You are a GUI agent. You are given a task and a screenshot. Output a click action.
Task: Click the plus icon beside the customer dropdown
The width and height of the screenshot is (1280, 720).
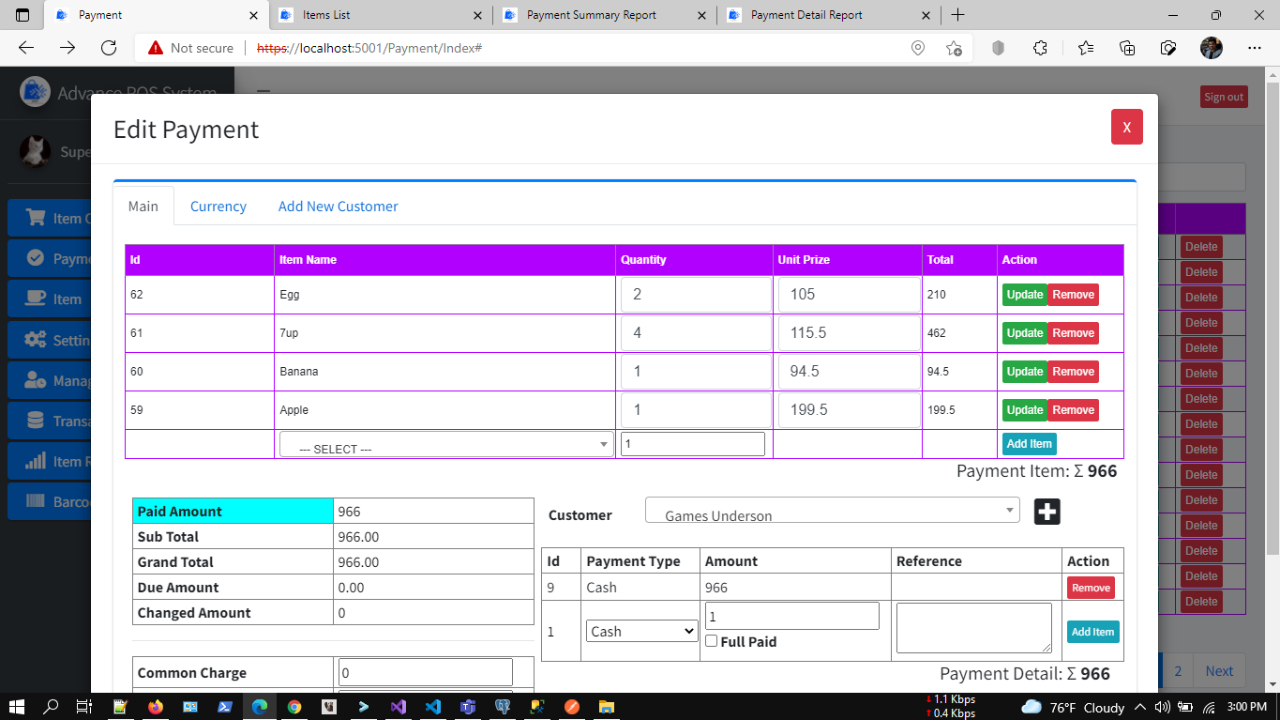(x=1046, y=511)
